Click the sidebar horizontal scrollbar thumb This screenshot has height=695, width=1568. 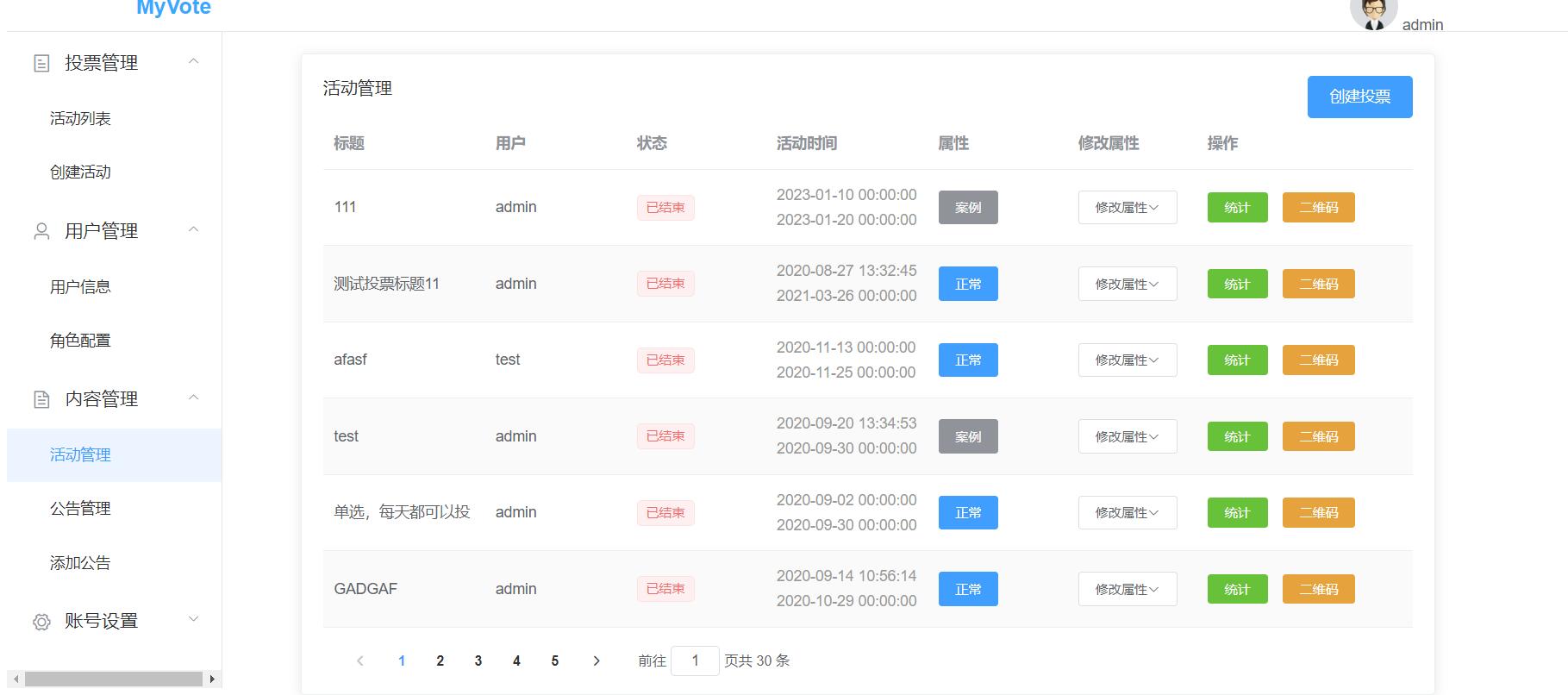pos(114,679)
